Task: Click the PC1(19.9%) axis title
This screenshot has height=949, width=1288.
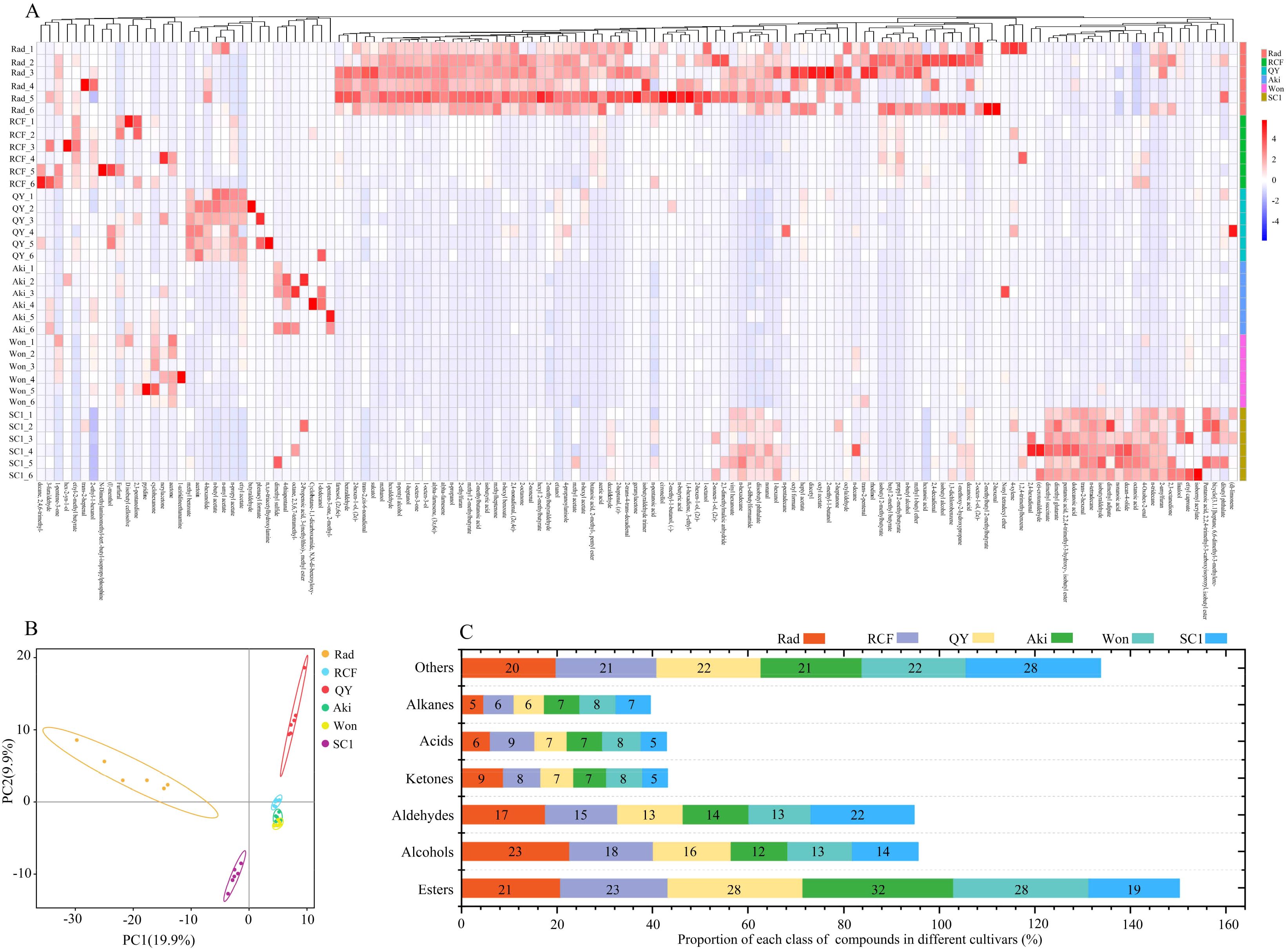Action: coord(159,940)
